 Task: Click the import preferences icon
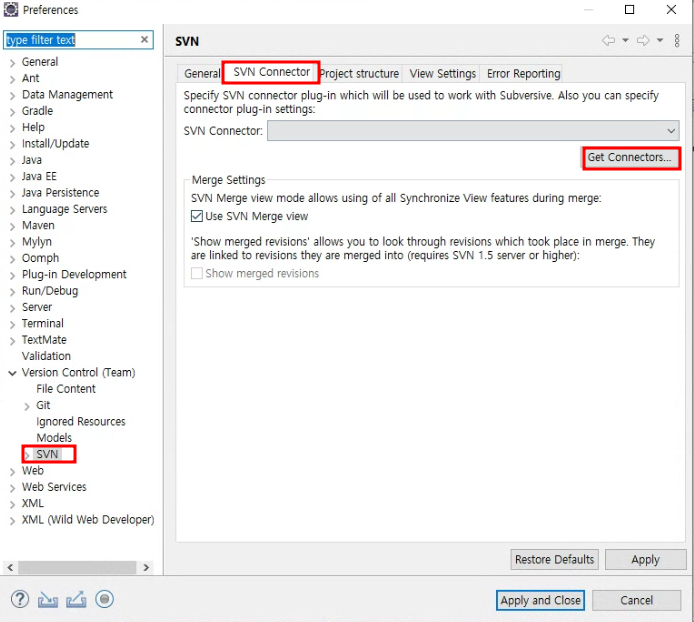click(48, 600)
